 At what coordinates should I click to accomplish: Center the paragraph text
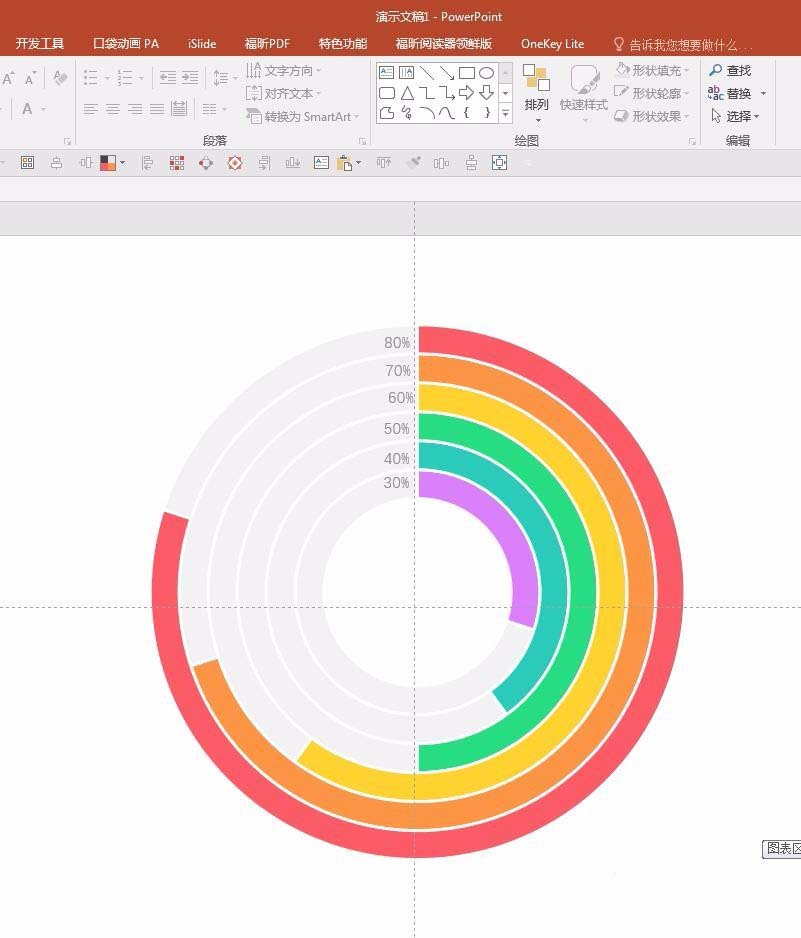[x=113, y=109]
